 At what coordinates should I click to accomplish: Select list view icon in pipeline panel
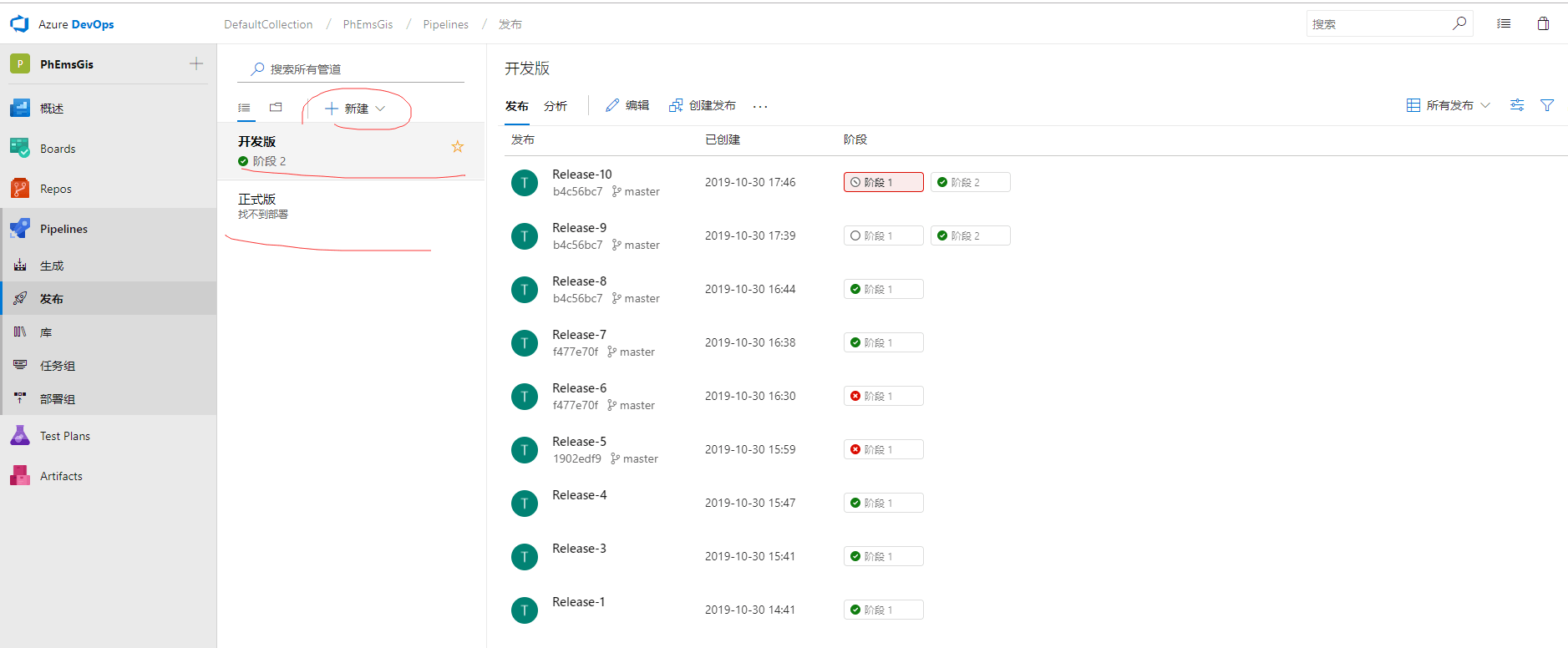click(x=244, y=108)
